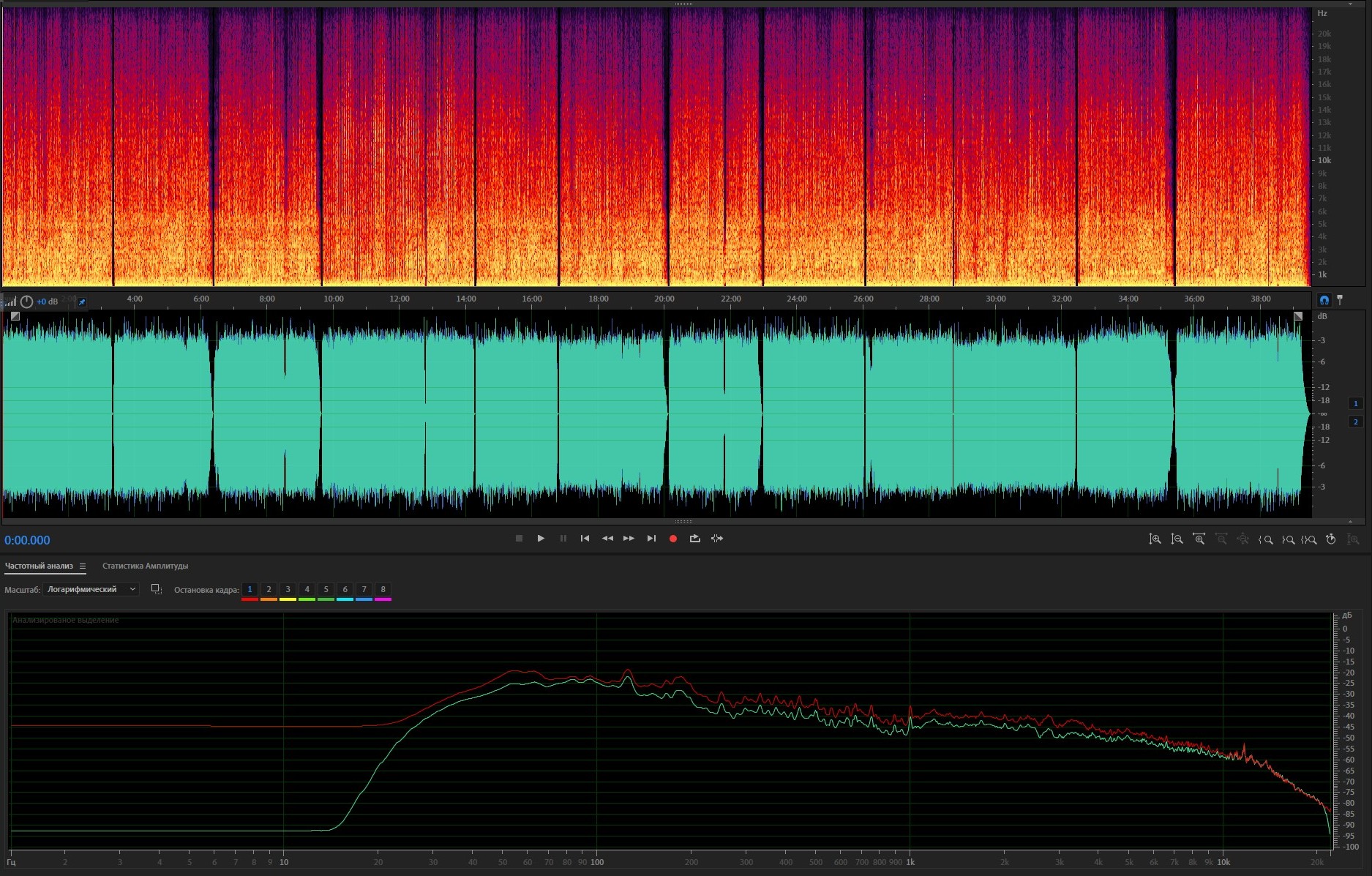The image size is (1372, 876).
Task: Switch to Частотный анализ tab
Action: (x=39, y=566)
